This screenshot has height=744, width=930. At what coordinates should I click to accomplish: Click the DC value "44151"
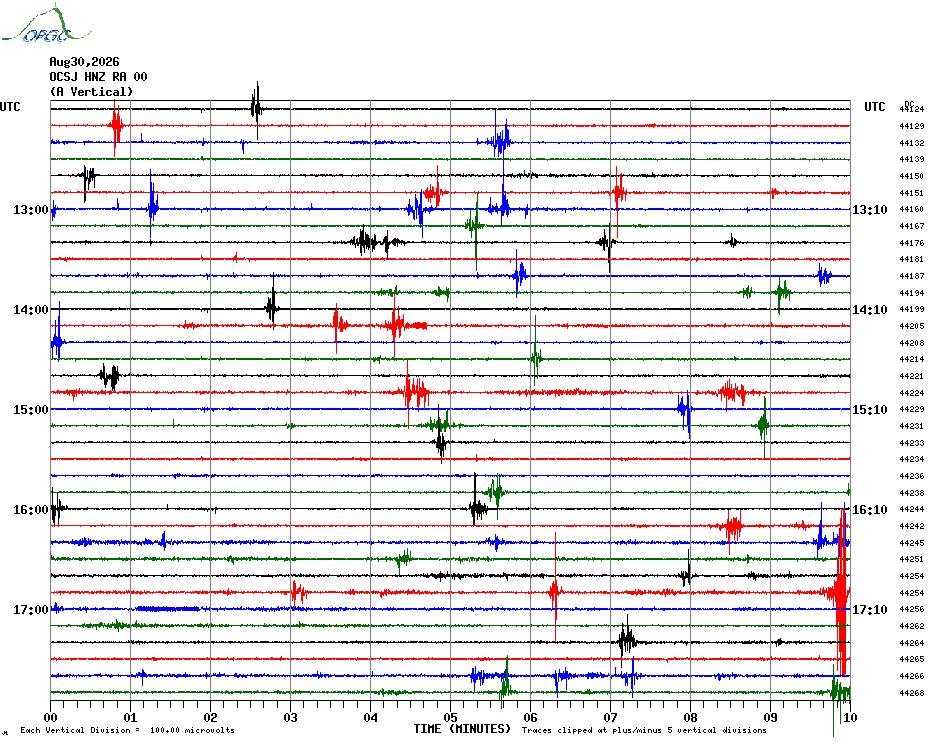coord(912,193)
